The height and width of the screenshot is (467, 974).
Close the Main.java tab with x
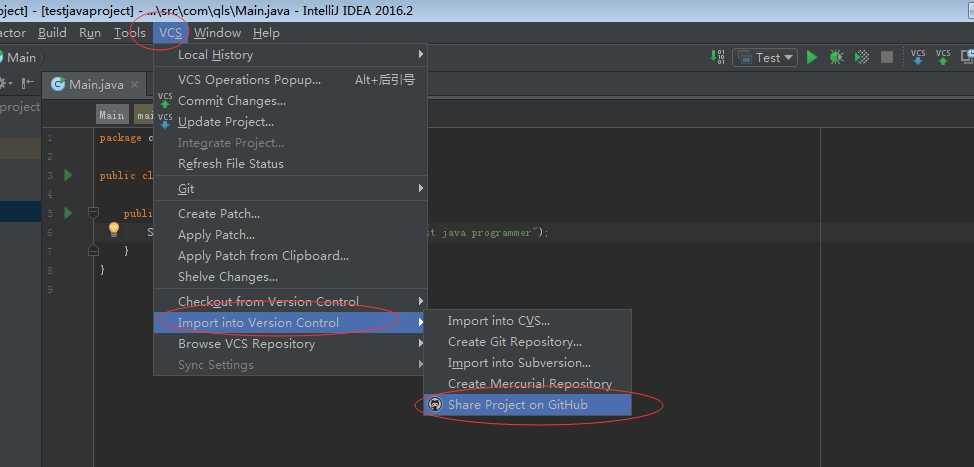[x=134, y=84]
